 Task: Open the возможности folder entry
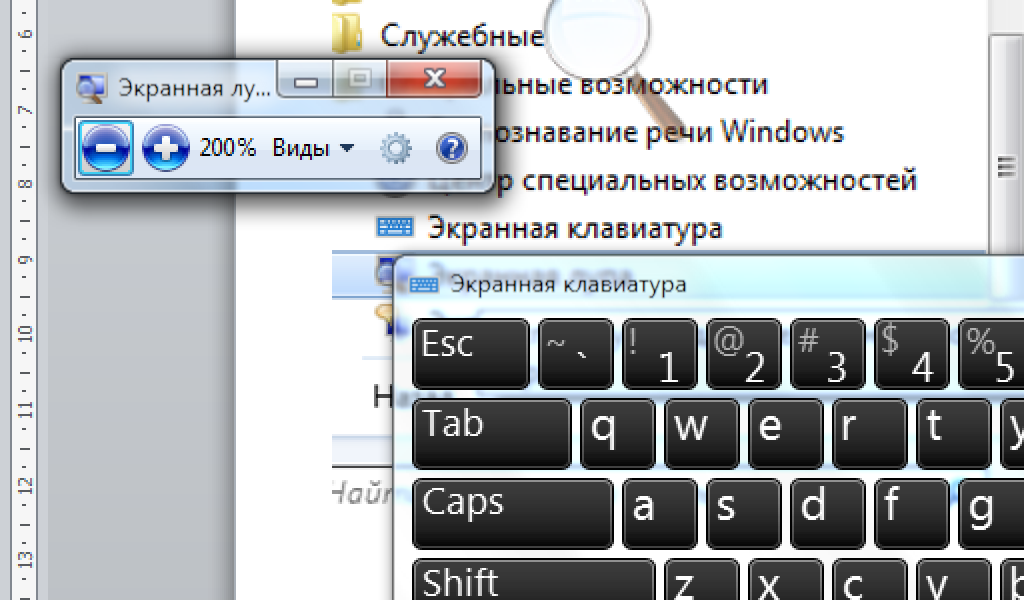tap(630, 84)
